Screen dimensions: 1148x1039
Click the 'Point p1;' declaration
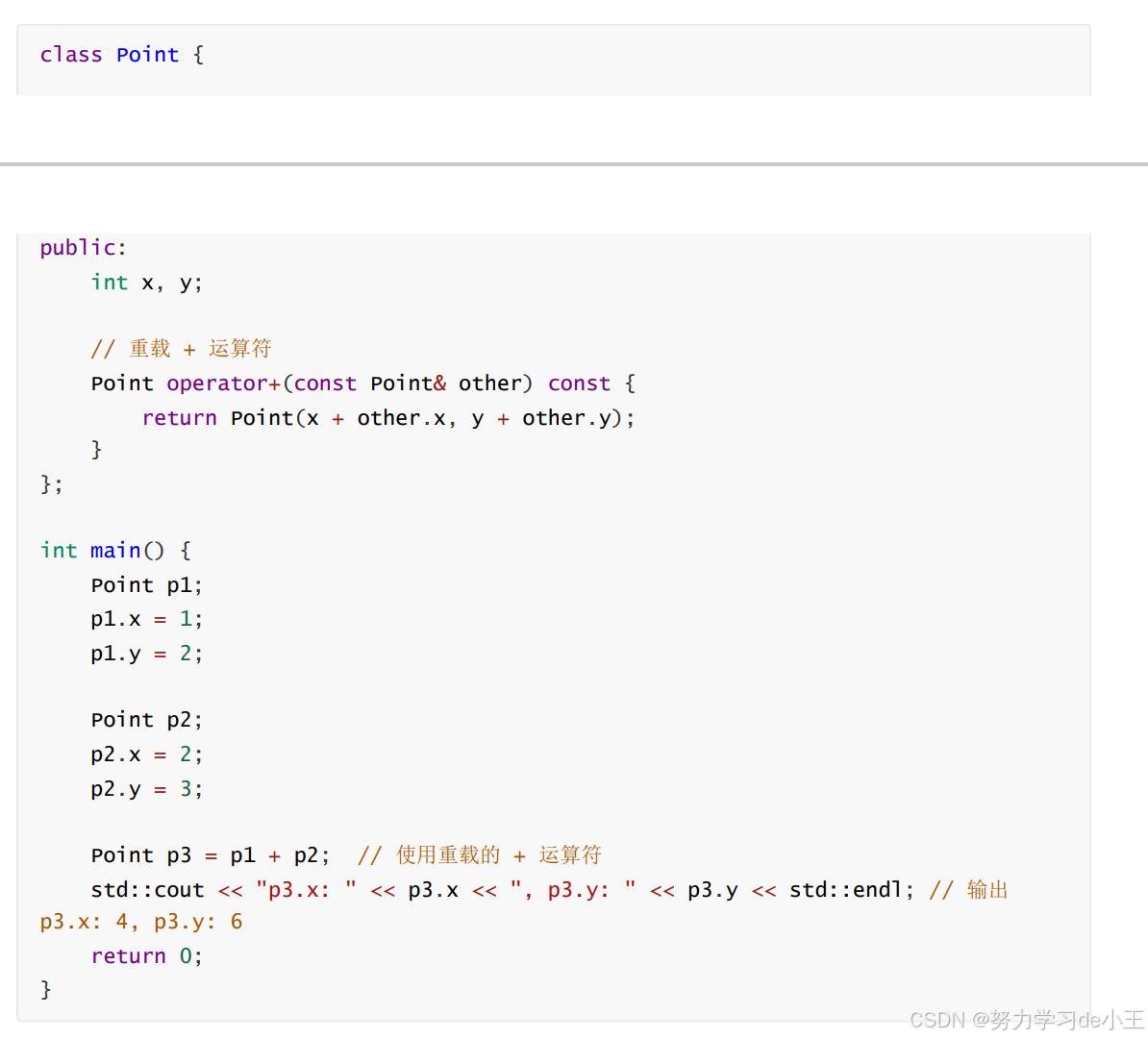146,585
